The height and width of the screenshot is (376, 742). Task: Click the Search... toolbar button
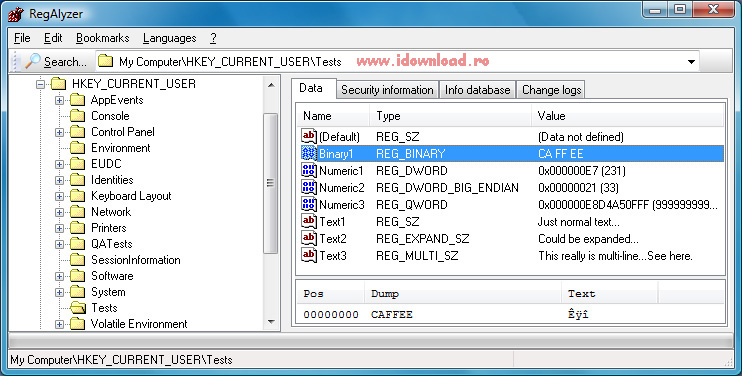coord(56,61)
